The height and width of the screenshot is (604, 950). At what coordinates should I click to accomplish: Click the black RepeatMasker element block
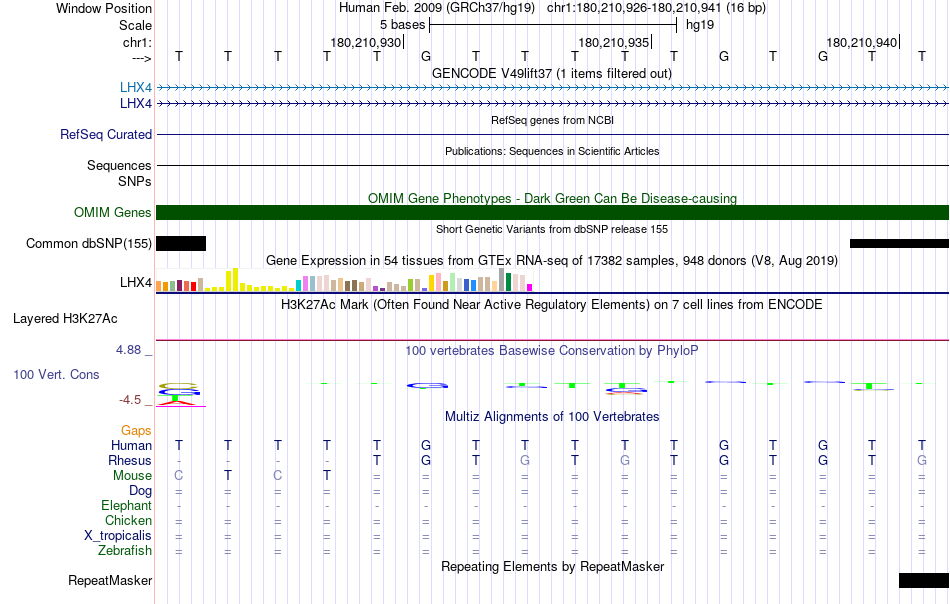click(x=924, y=580)
